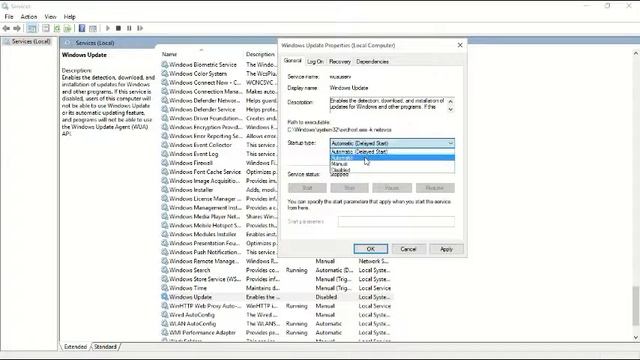
Task: Click description box scroll up arrow
Action: pyautogui.click(x=451, y=101)
